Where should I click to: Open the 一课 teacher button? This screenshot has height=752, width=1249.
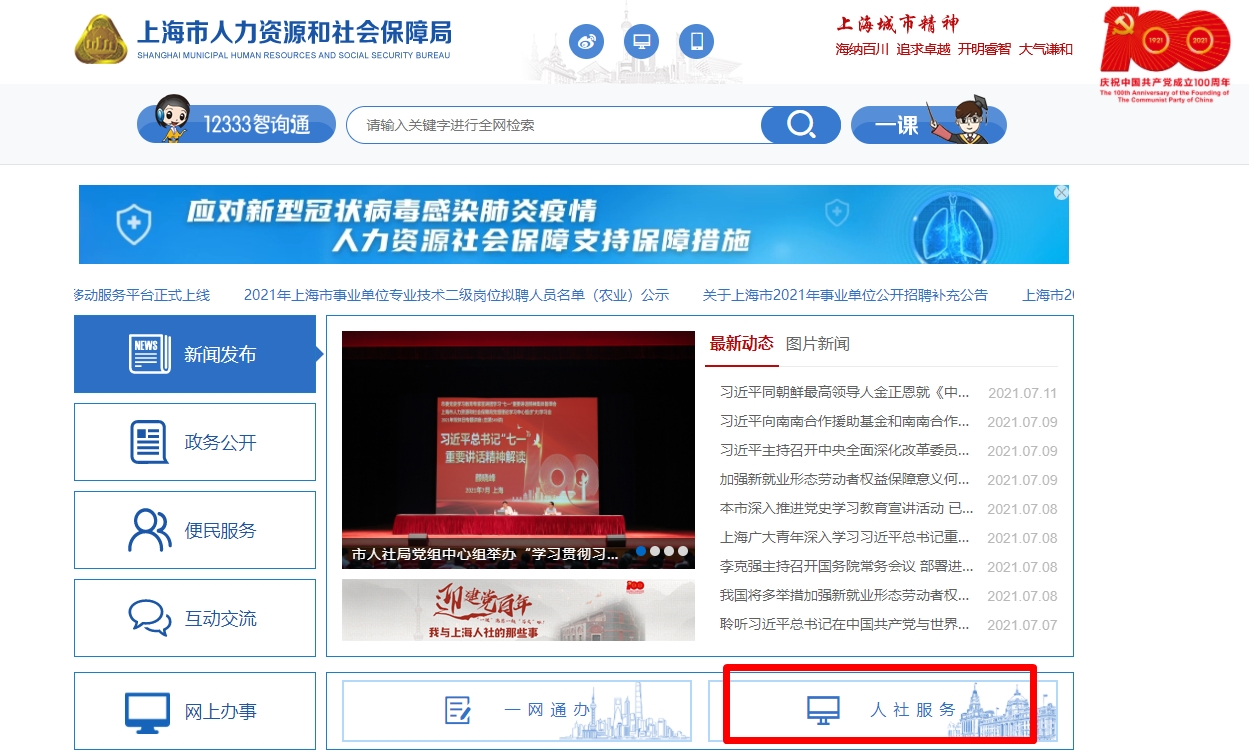[927, 124]
